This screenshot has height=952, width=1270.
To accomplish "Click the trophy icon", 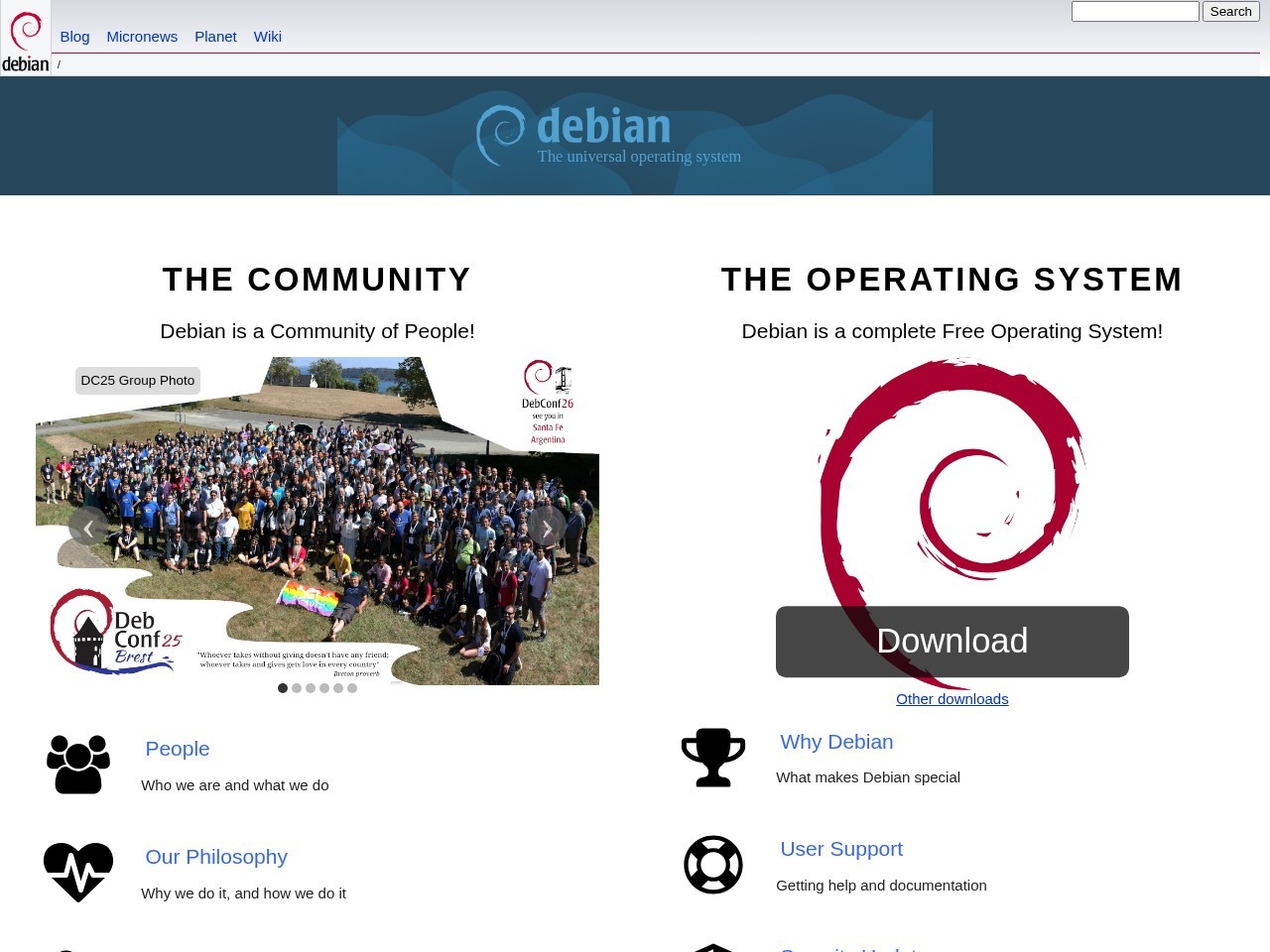I will click(x=713, y=758).
